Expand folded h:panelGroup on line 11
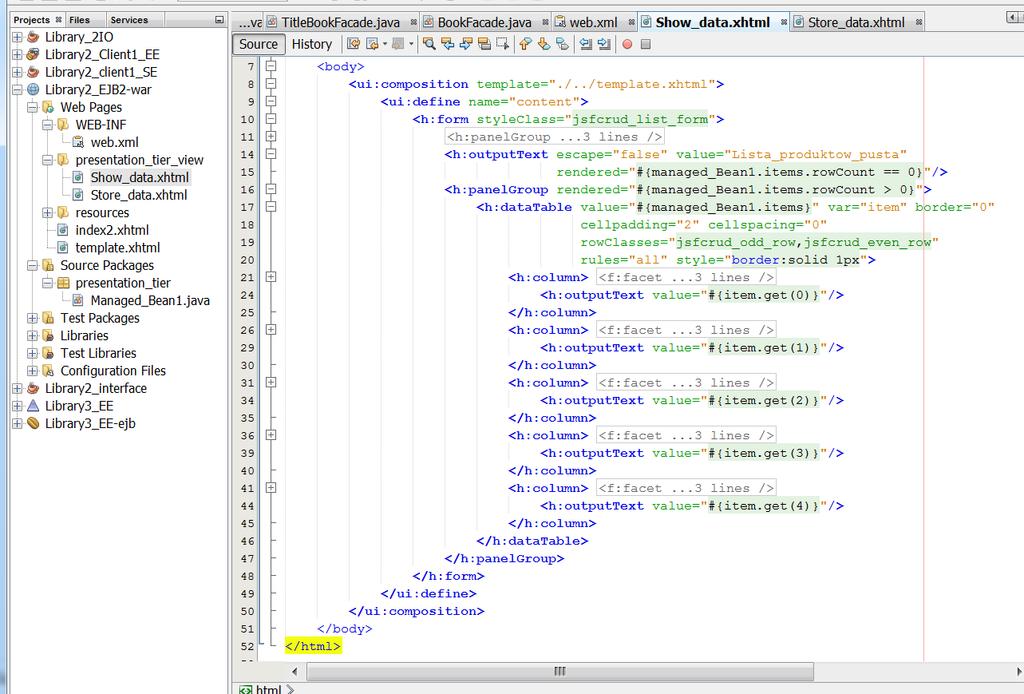 point(271,136)
